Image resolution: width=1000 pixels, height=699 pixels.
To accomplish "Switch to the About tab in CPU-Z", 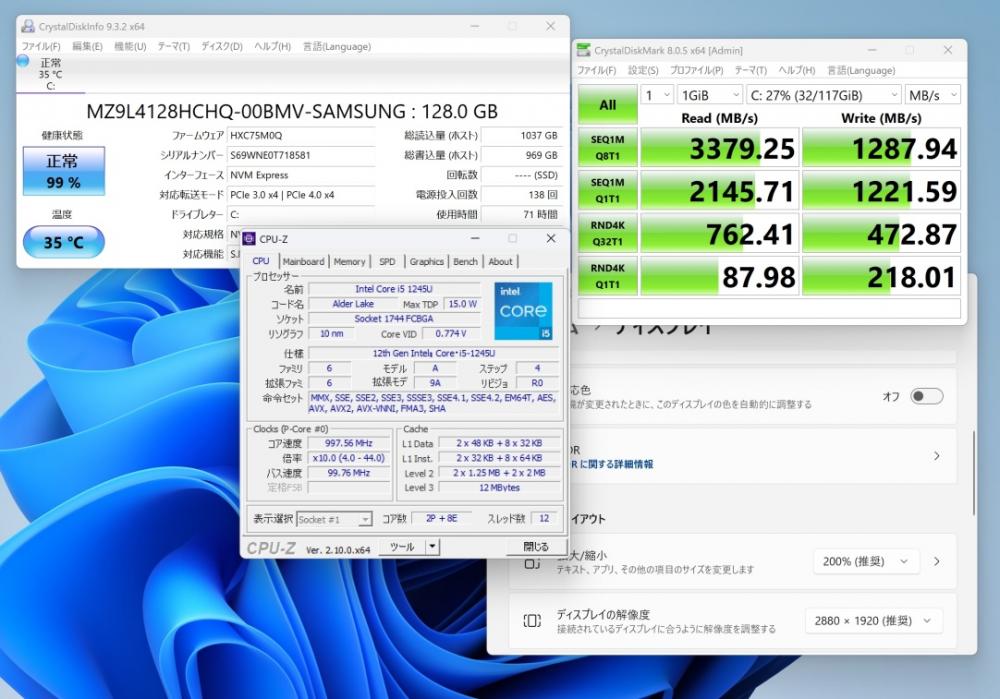I will click(x=501, y=261).
